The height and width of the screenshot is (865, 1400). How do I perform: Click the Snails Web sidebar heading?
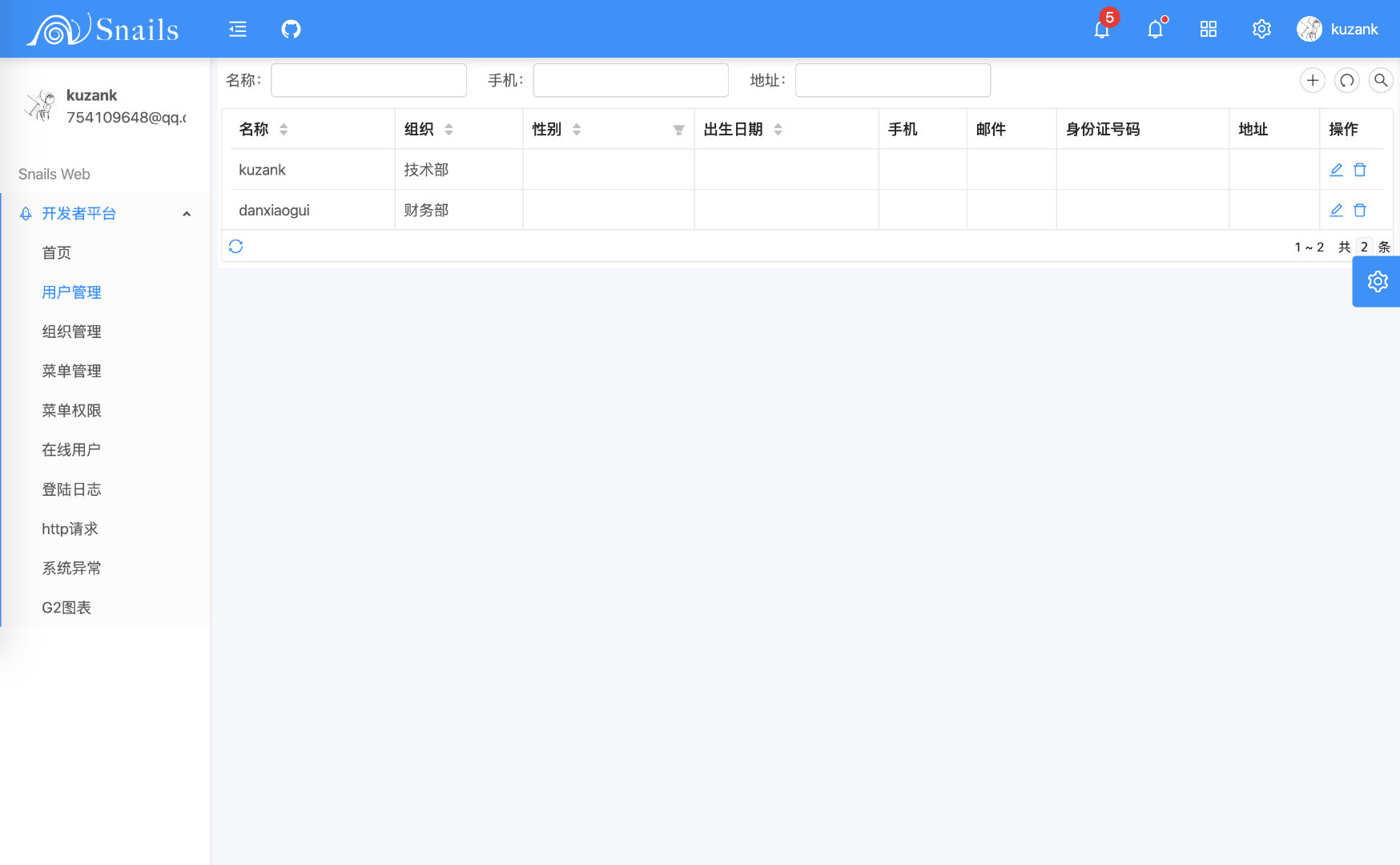pos(54,174)
